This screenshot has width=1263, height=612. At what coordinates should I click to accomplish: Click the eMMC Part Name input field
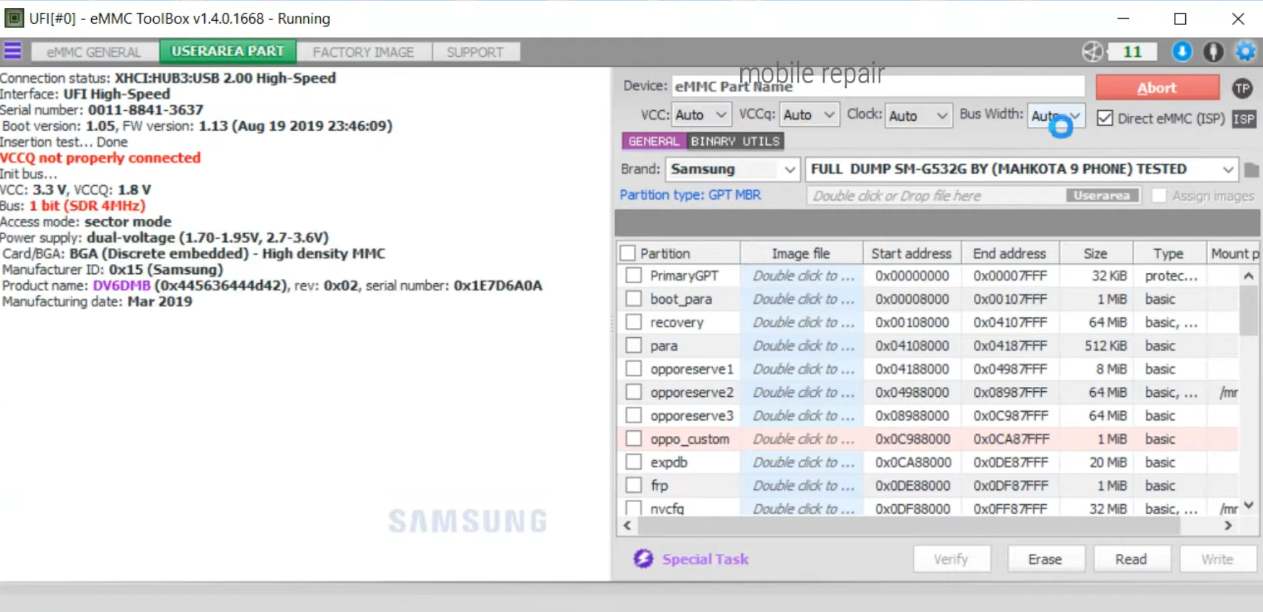pyautogui.click(x=878, y=87)
